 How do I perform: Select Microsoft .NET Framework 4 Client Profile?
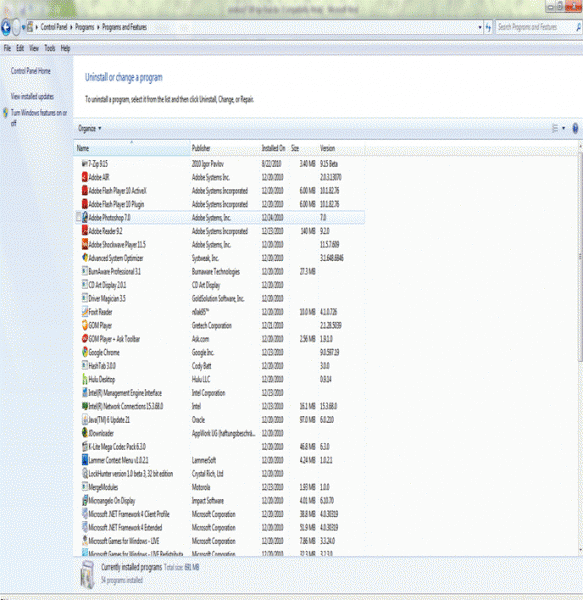pyautogui.click(x=219, y=514)
